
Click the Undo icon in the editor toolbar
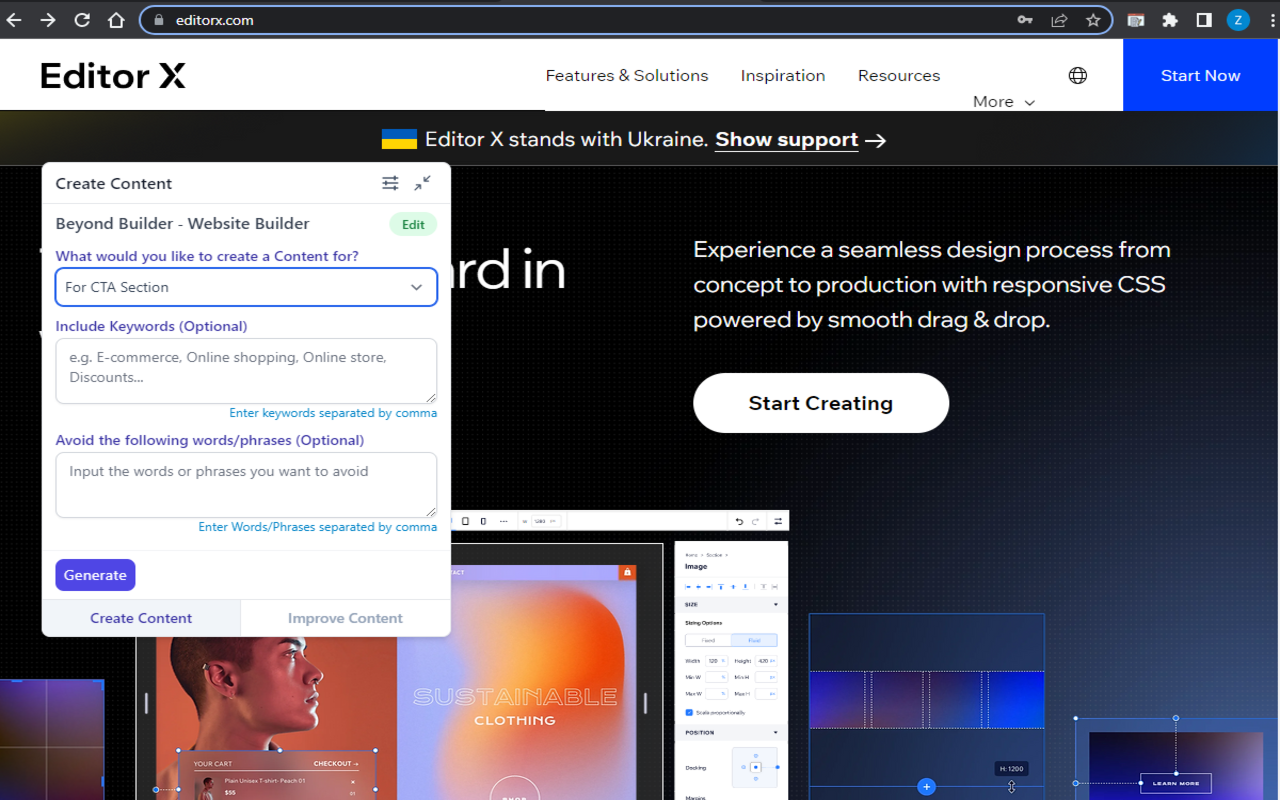(x=740, y=521)
